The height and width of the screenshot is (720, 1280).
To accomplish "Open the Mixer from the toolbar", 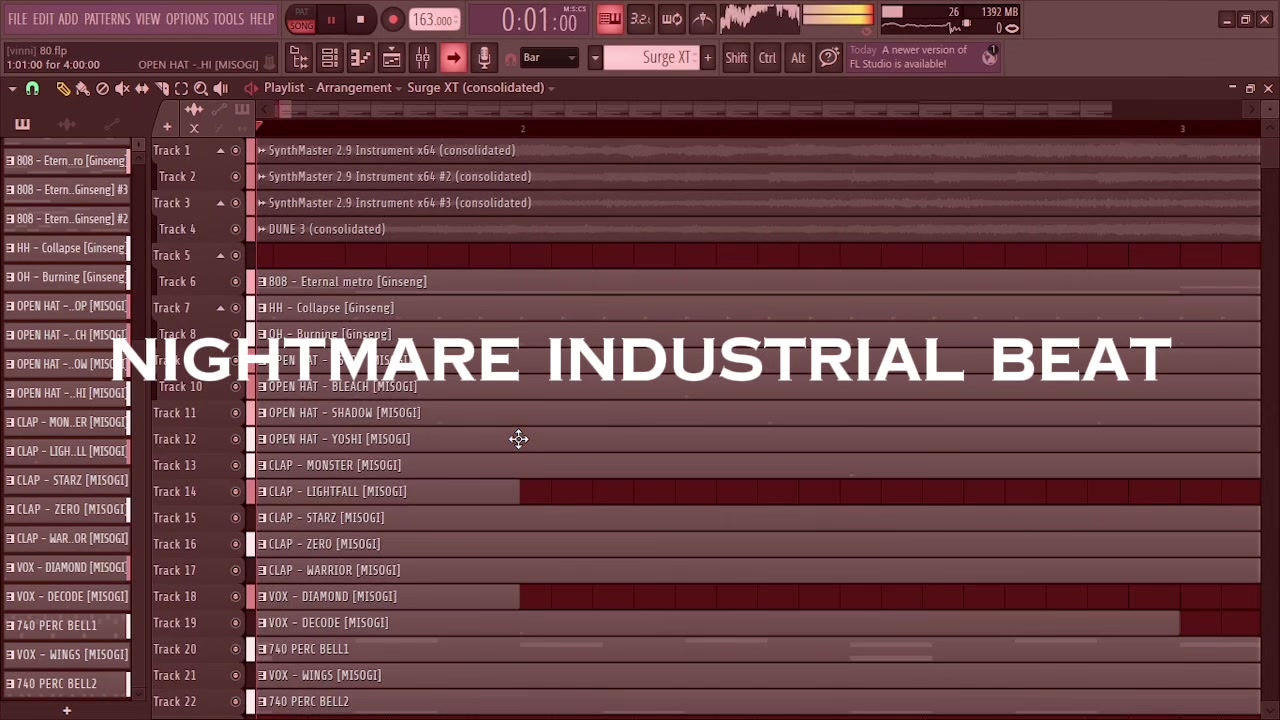I will 423,58.
